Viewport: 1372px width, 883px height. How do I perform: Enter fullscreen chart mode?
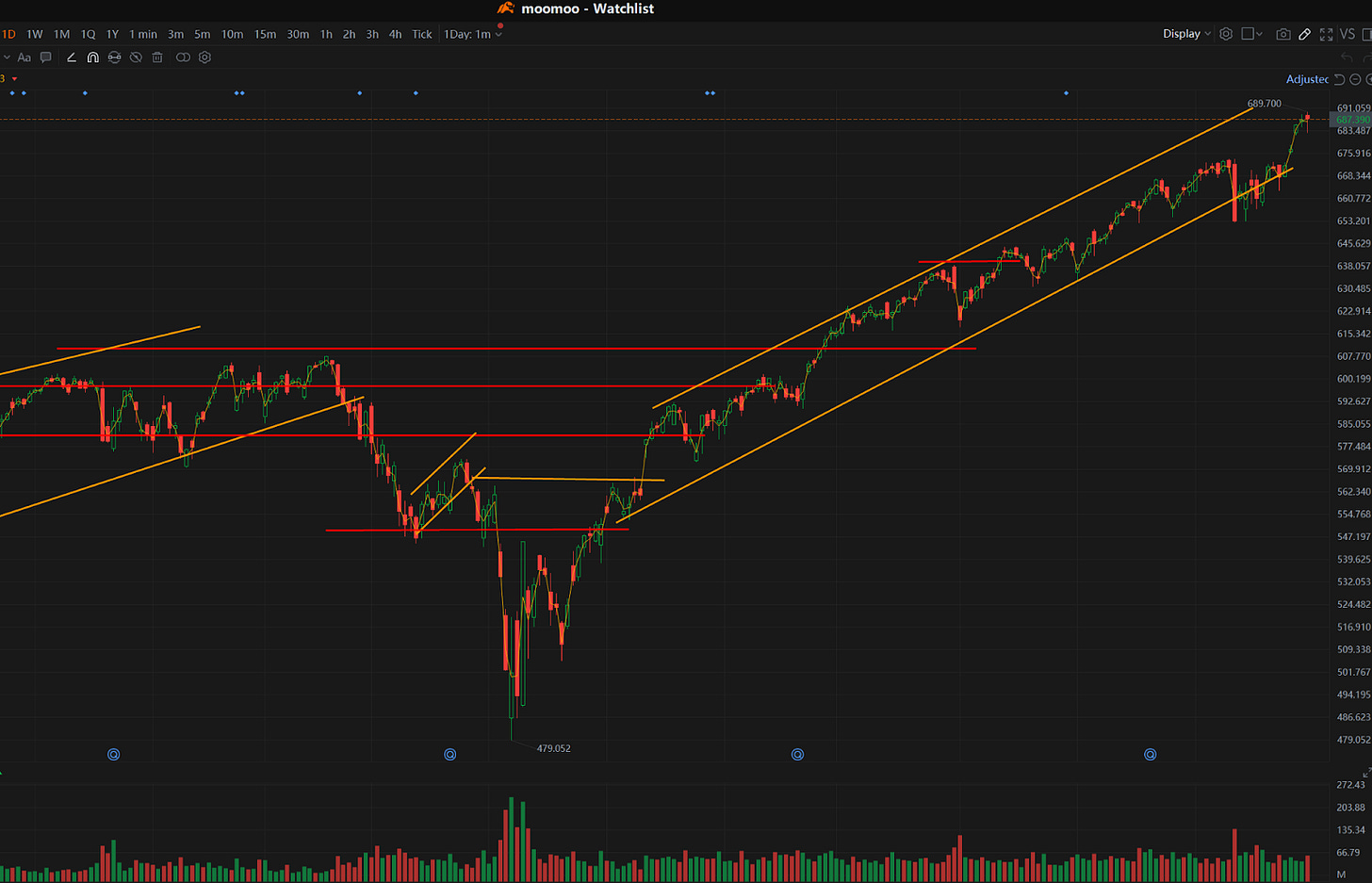click(x=1326, y=34)
